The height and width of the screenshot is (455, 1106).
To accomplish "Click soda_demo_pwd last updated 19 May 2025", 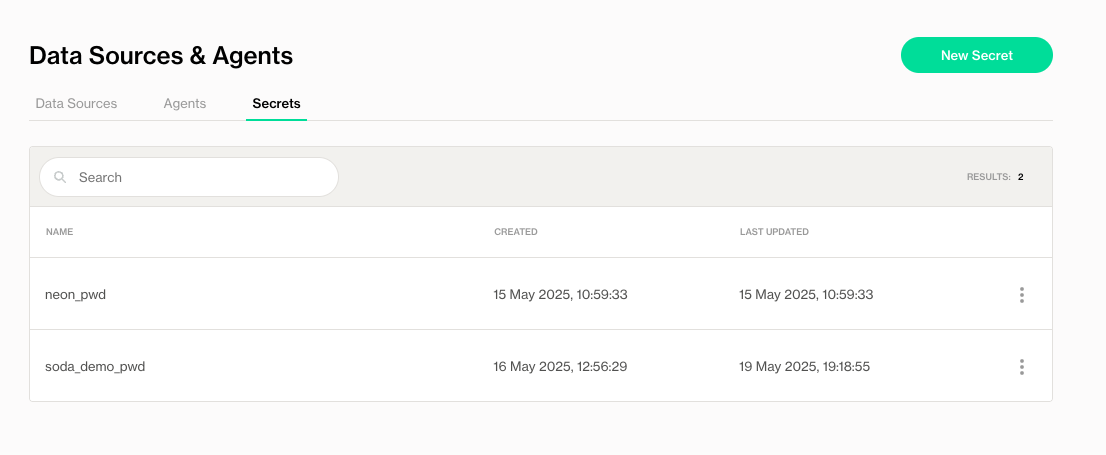I will coord(804,367).
